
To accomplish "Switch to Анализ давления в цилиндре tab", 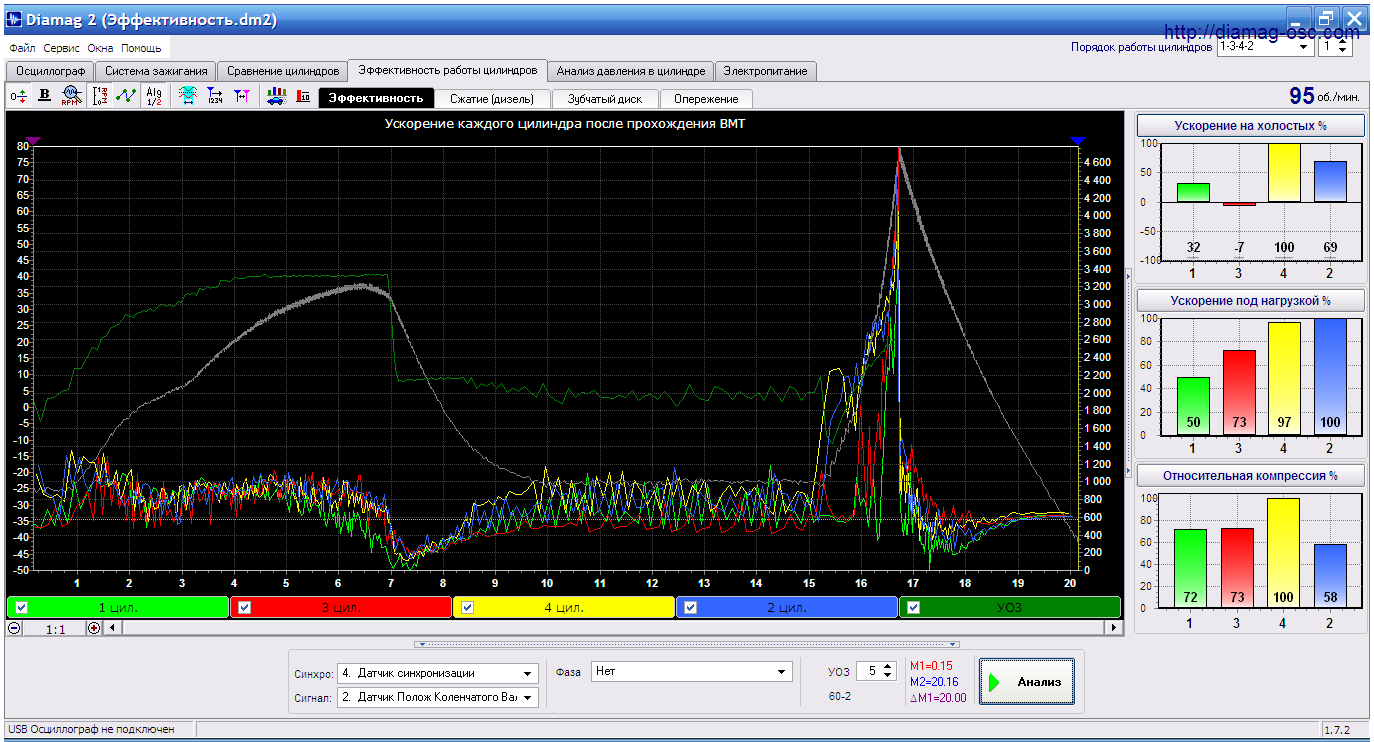I will point(631,71).
